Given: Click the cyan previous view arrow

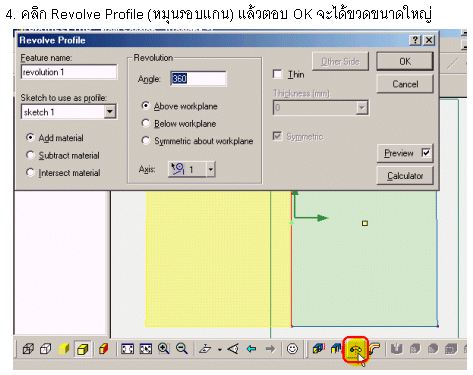Looking at the screenshot, I should tap(252, 349).
